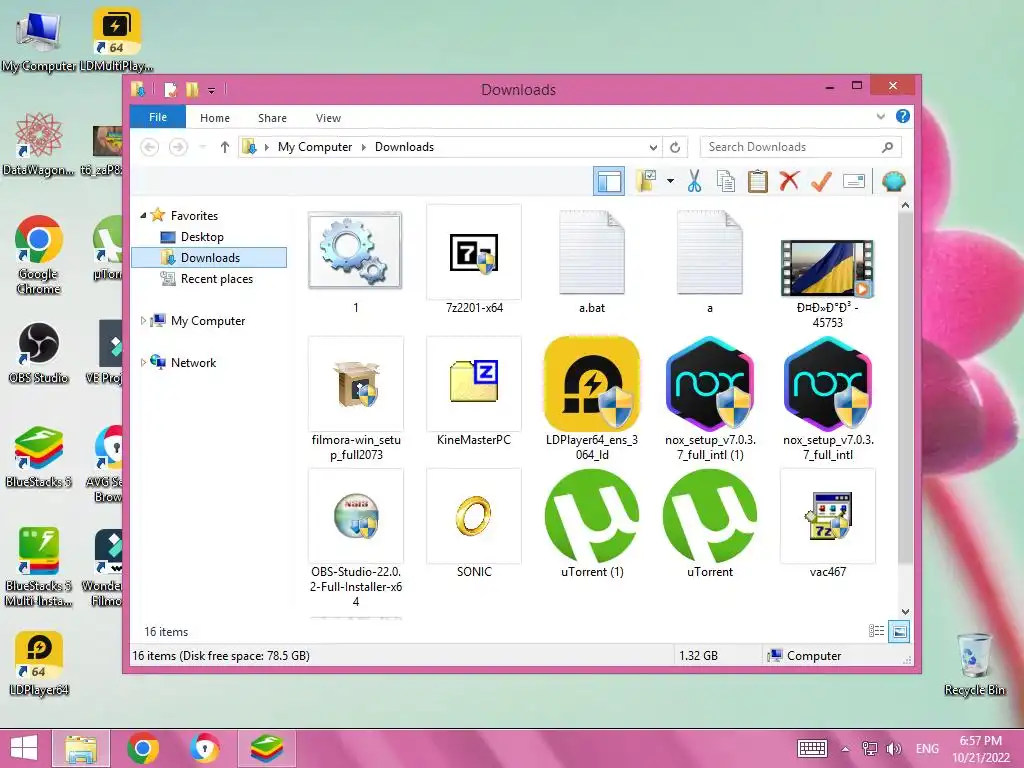The width and height of the screenshot is (1024, 768).
Task: Open the Home ribbon tab
Action: pyautogui.click(x=215, y=118)
